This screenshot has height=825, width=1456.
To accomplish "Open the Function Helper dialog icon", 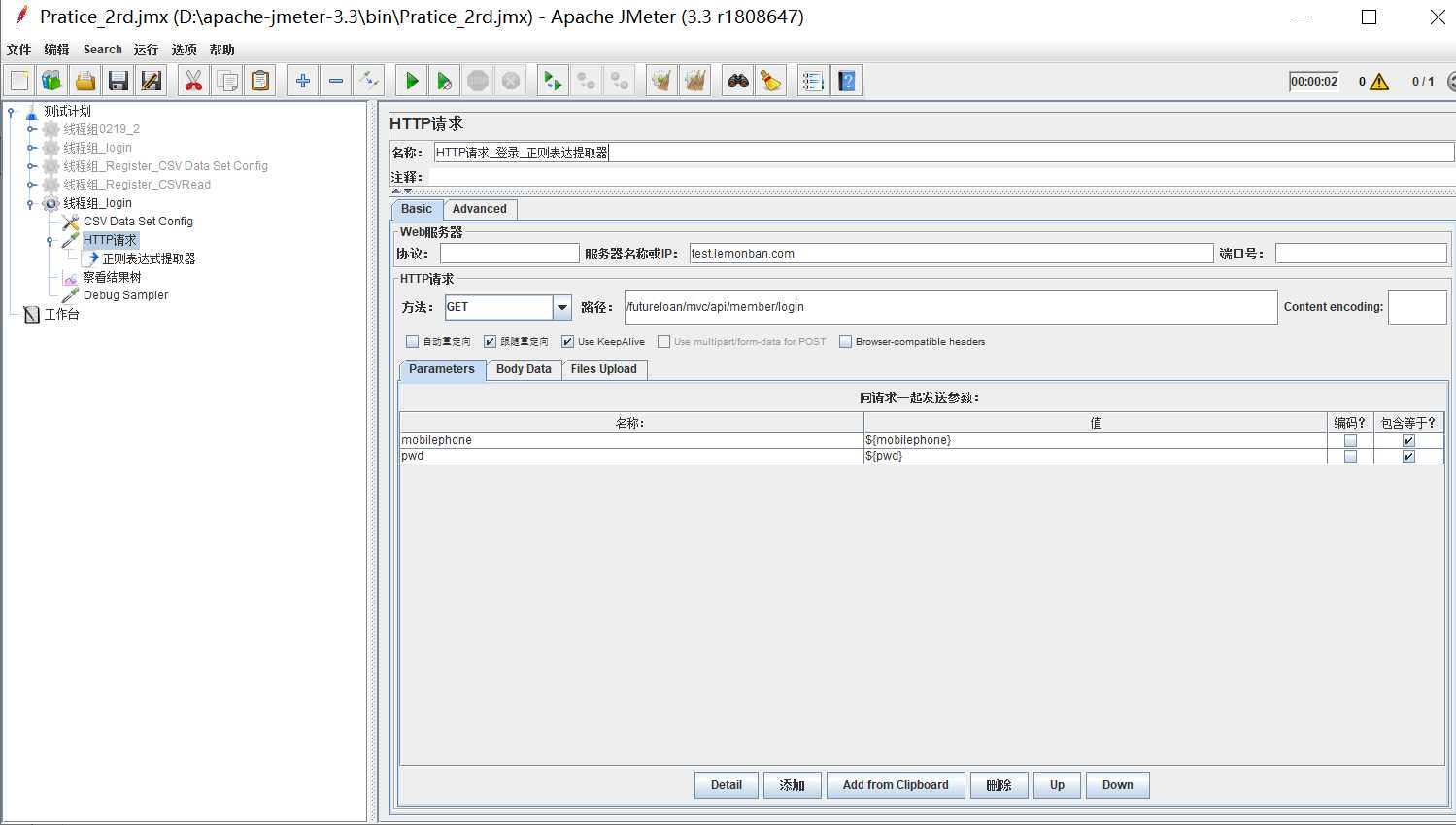I will click(x=814, y=81).
